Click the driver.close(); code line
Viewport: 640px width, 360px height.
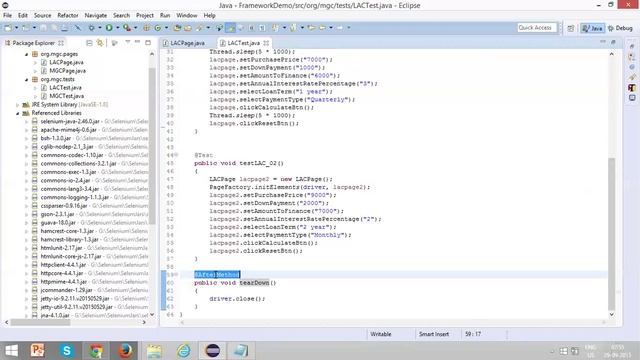pyautogui.click(x=237, y=299)
